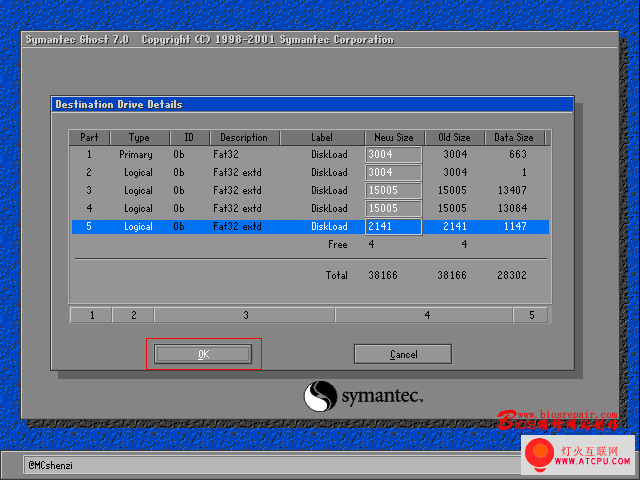Edit New Size field for partition 3

coord(393,190)
